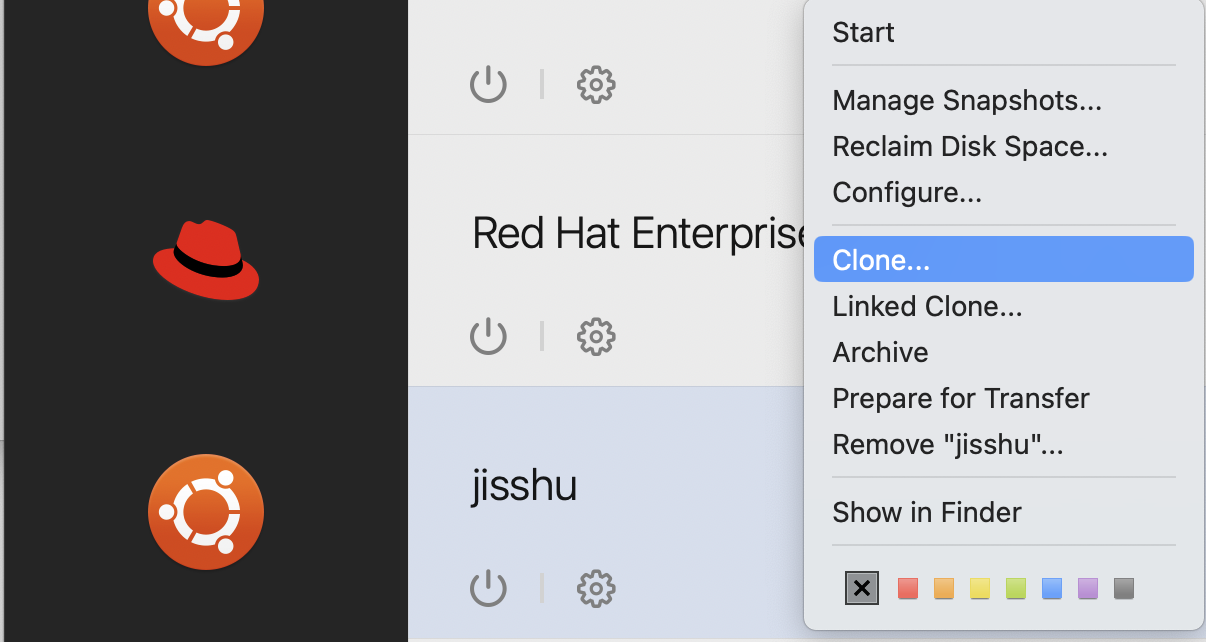Click Remove "jisshu" in the menu
This screenshot has width=1206, height=642.
click(947, 444)
